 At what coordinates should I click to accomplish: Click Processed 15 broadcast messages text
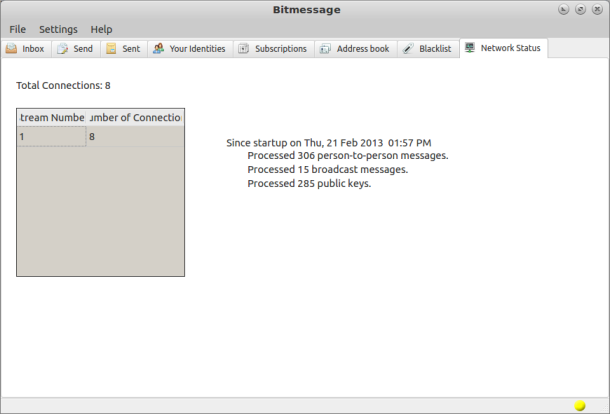point(328,170)
